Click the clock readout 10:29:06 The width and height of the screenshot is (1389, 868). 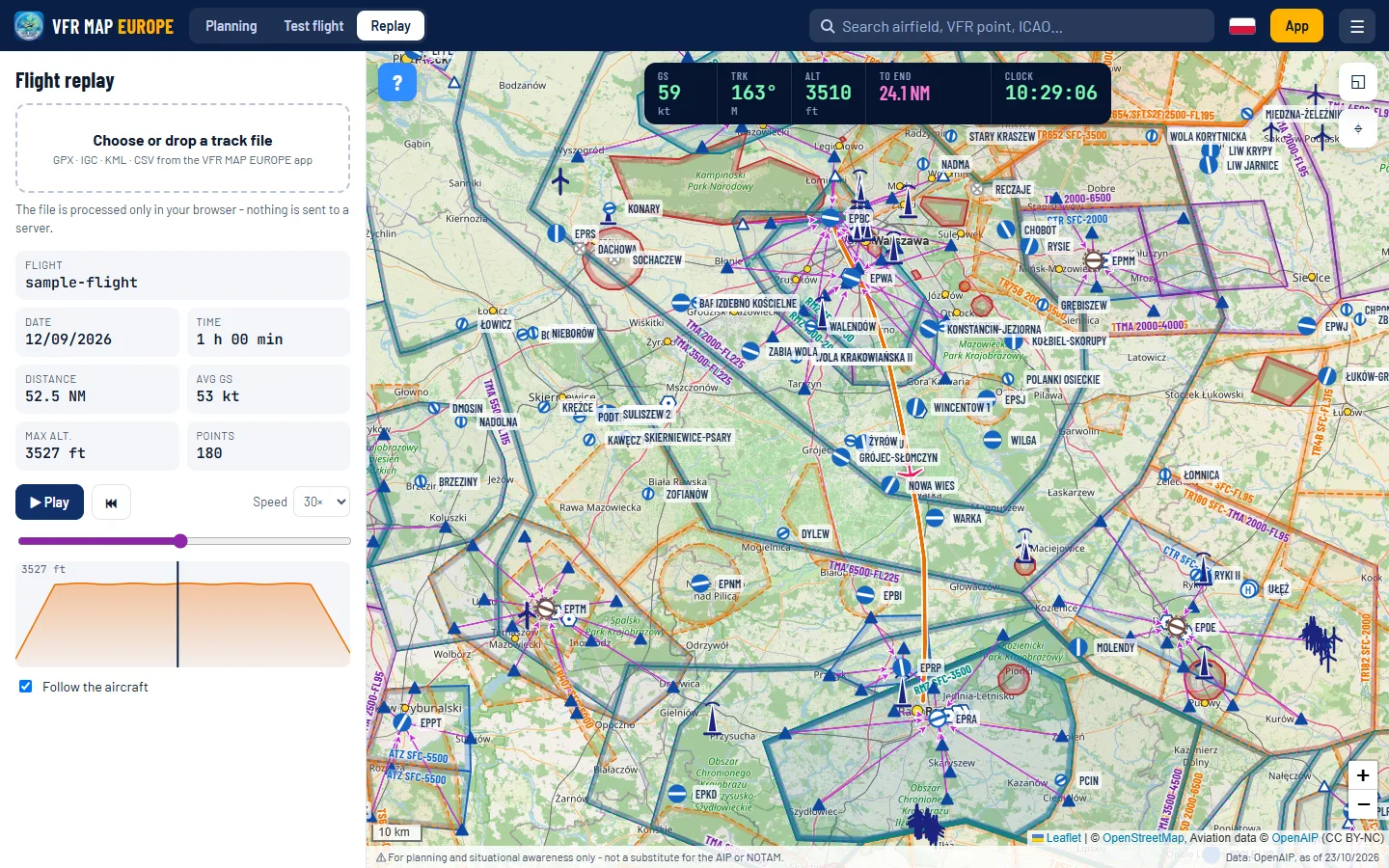pyautogui.click(x=1051, y=93)
